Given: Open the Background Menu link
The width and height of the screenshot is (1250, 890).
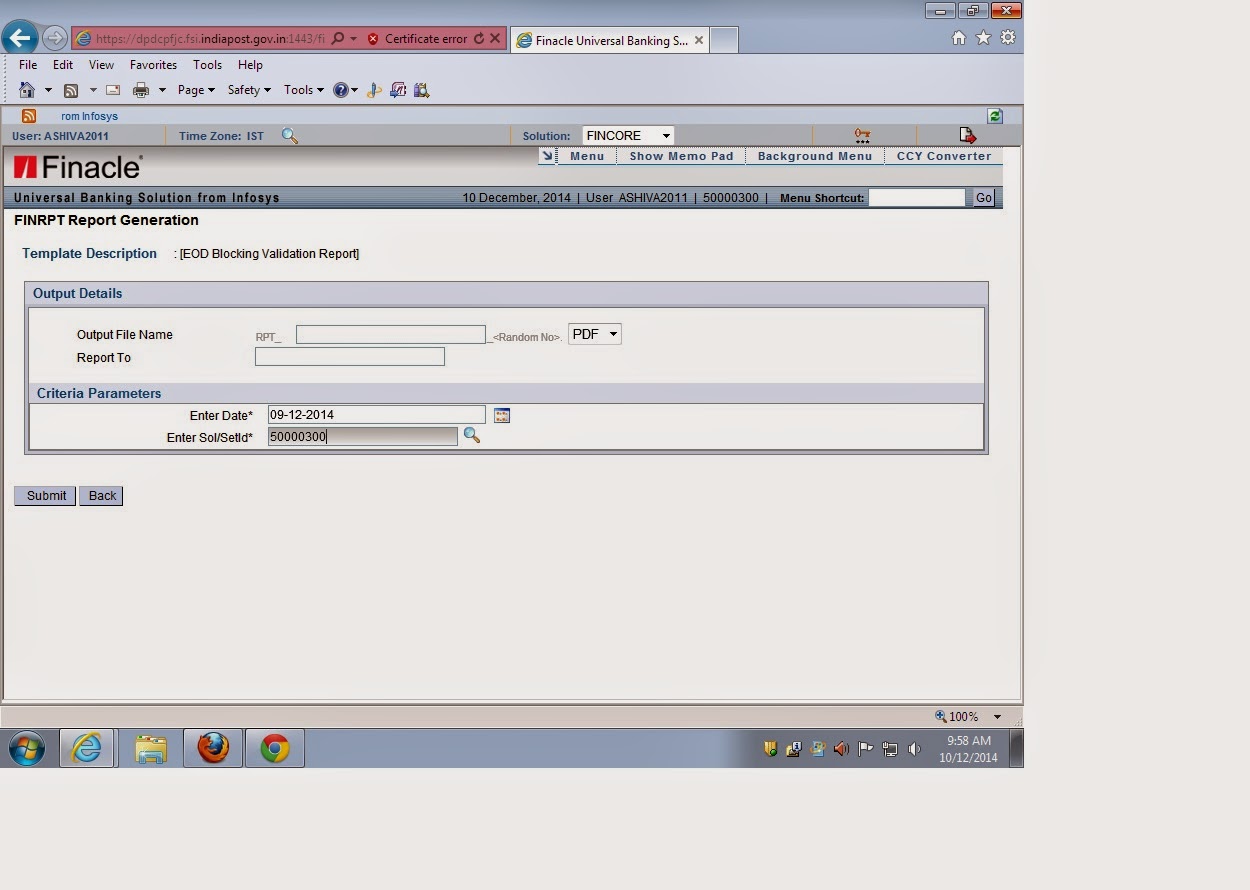Looking at the screenshot, I should (x=815, y=156).
